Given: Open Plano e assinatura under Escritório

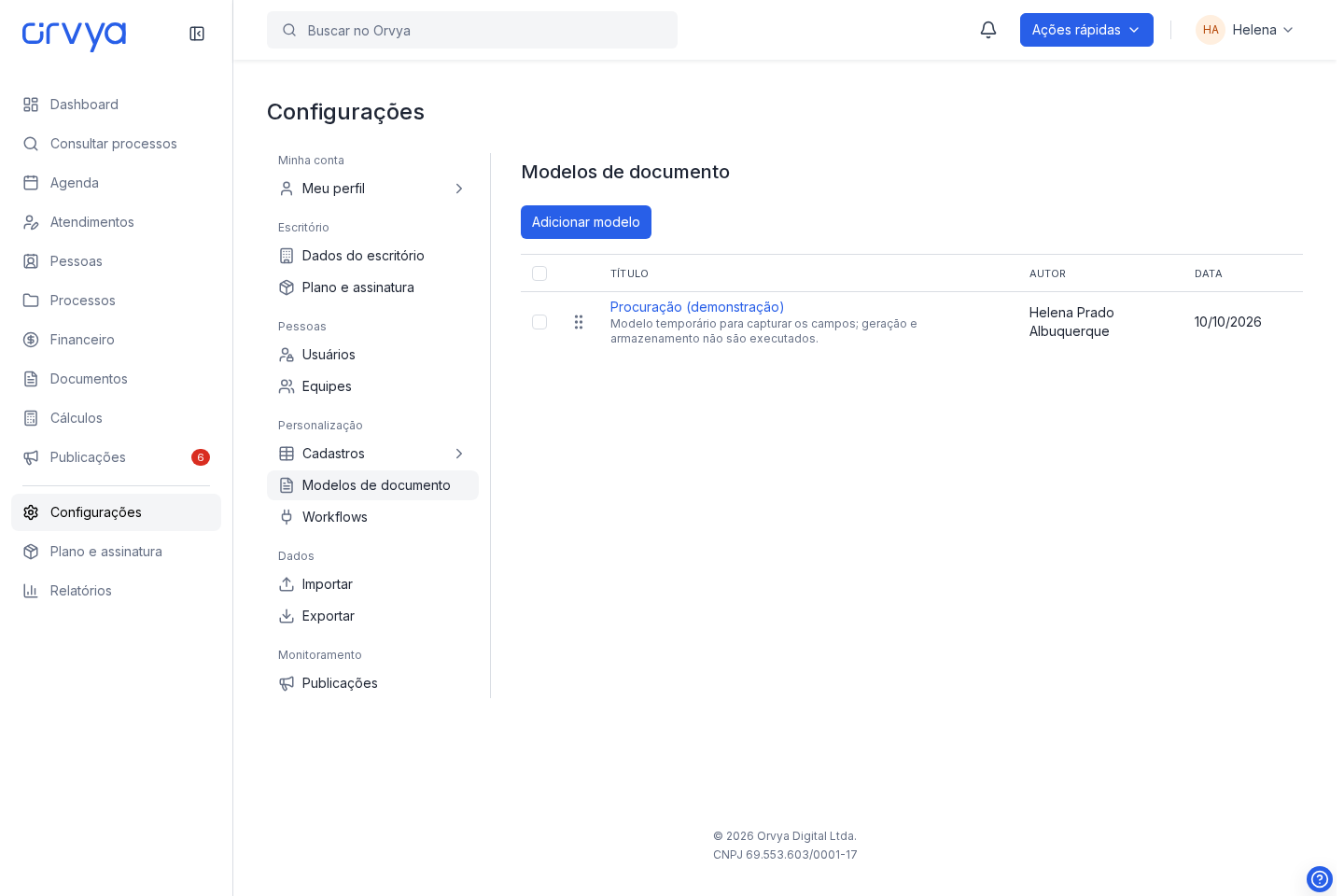Looking at the screenshot, I should click(x=372, y=287).
